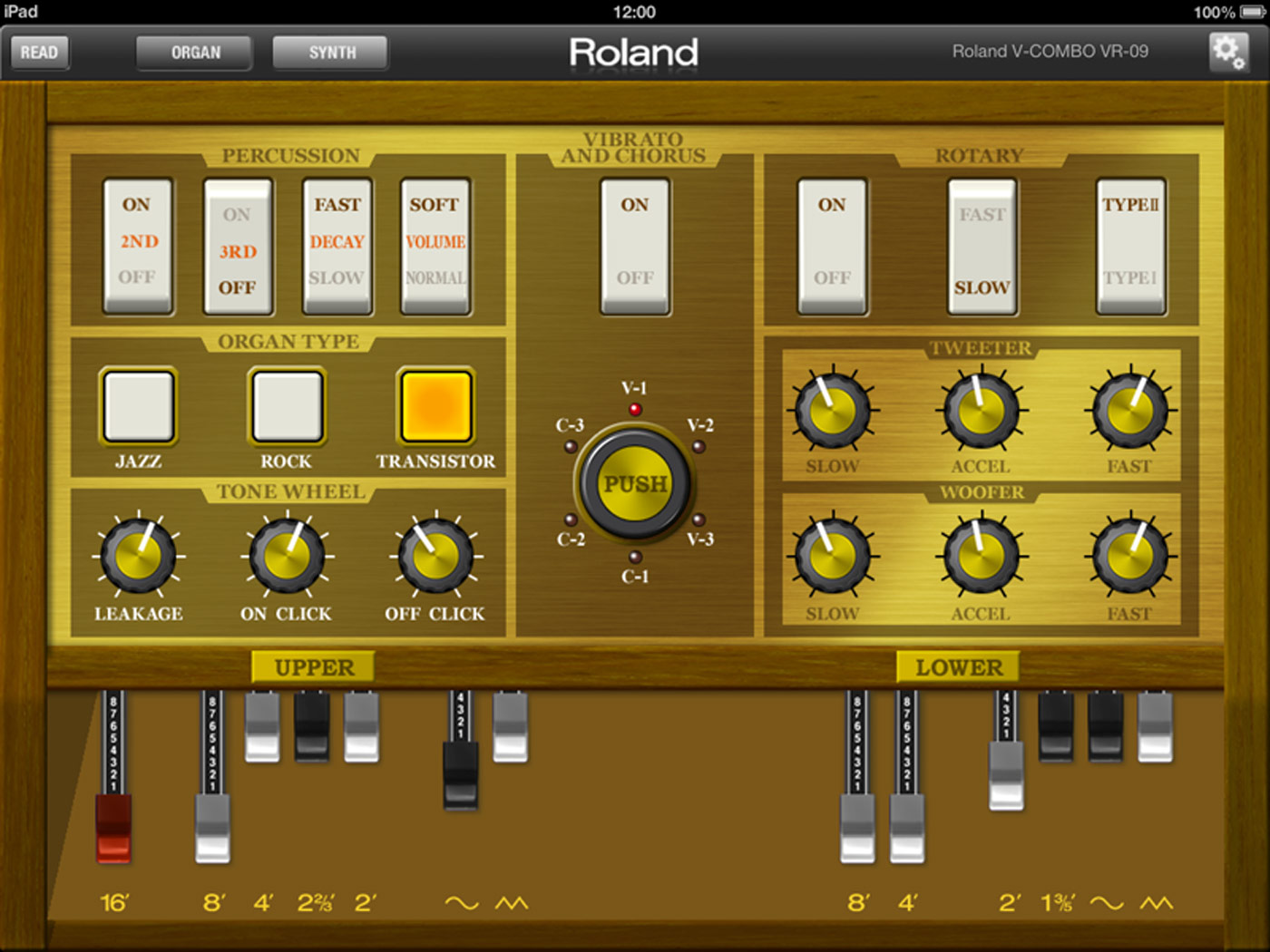The image size is (1270, 952).
Task: Click the Lower triangle wave drawbar handle
Action: coord(1155,727)
